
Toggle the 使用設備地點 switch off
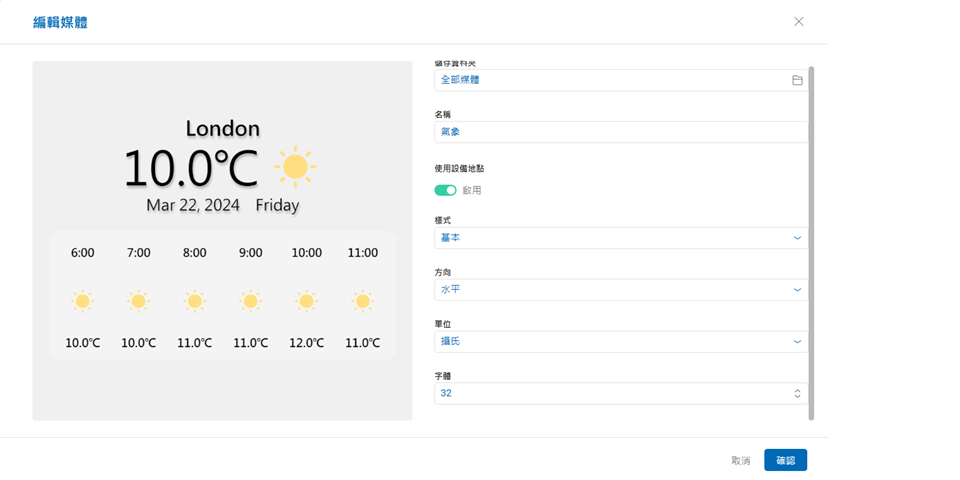[445, 190]
